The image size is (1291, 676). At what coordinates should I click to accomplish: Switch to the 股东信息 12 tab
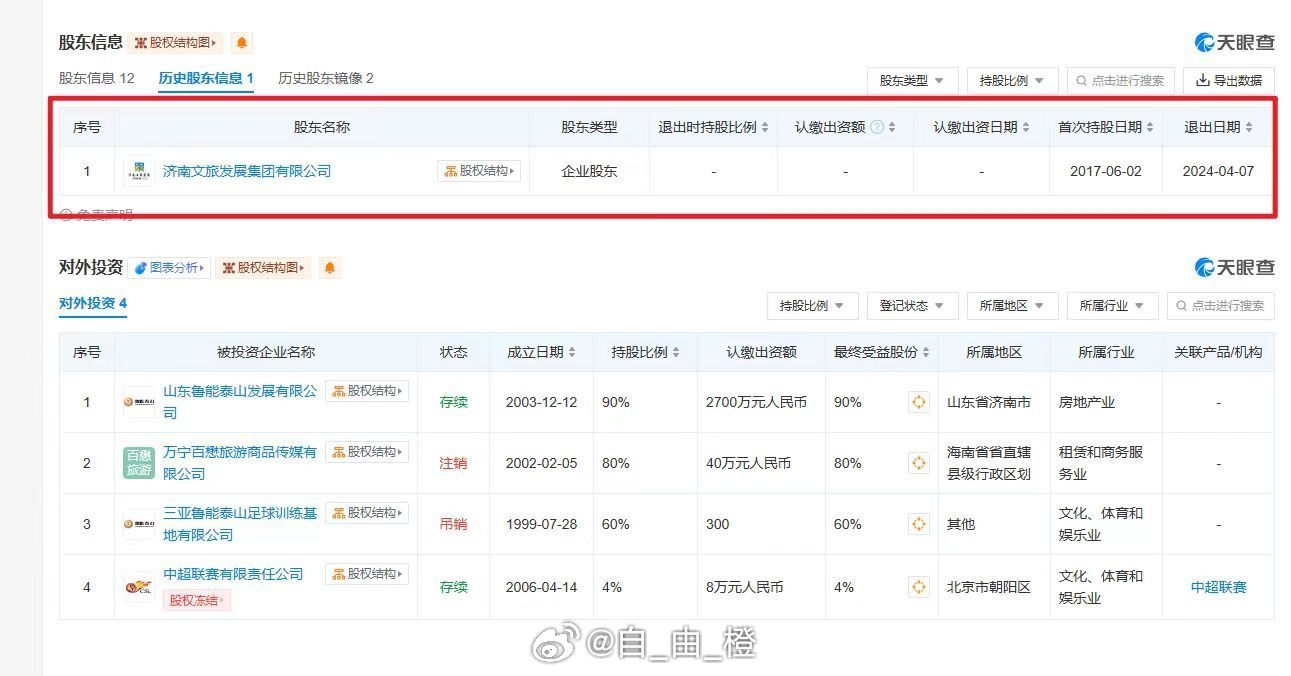click(96, 78)
